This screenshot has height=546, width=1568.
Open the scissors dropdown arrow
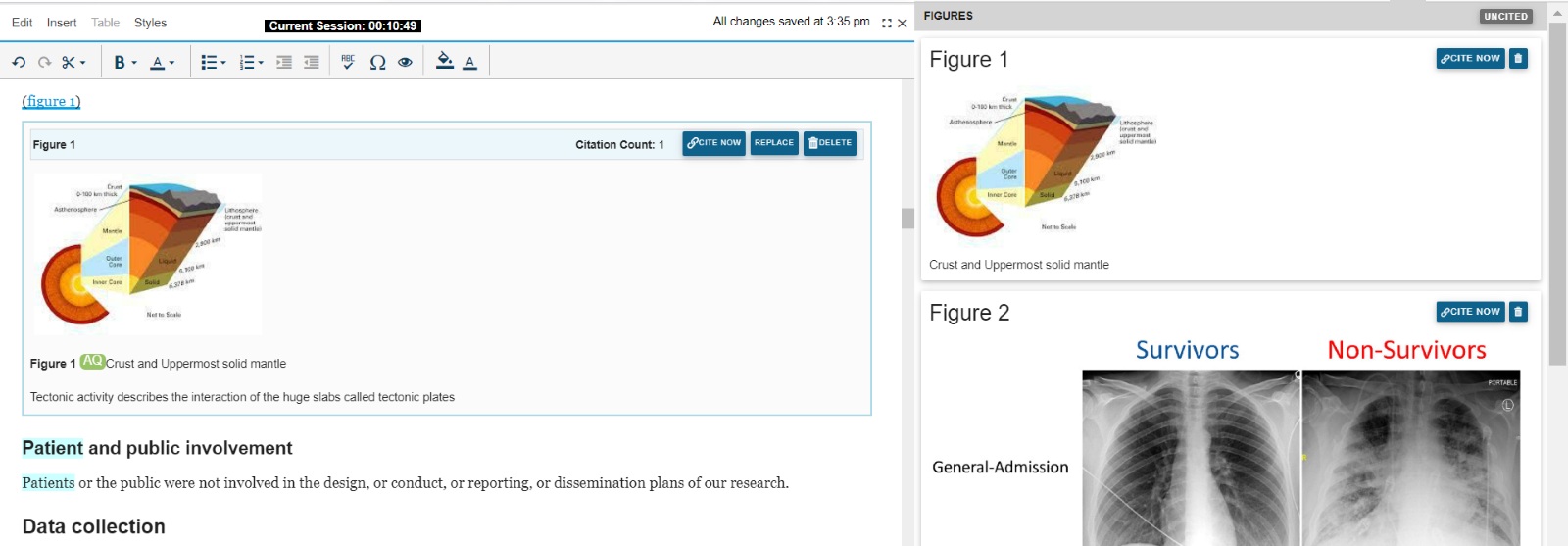tap(83, 63)
